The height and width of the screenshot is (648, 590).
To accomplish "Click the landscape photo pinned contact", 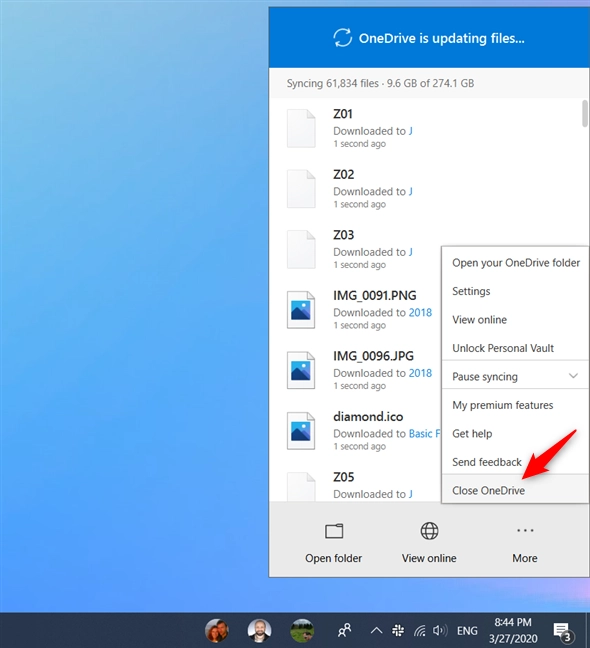I will click(302, 631).
